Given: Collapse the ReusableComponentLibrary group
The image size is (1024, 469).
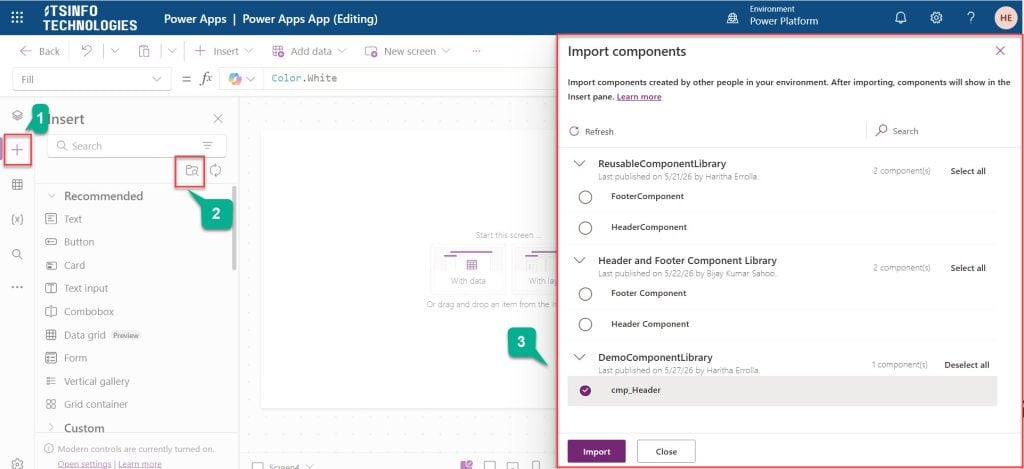Looking at the screenshot, I should [579, 163].
